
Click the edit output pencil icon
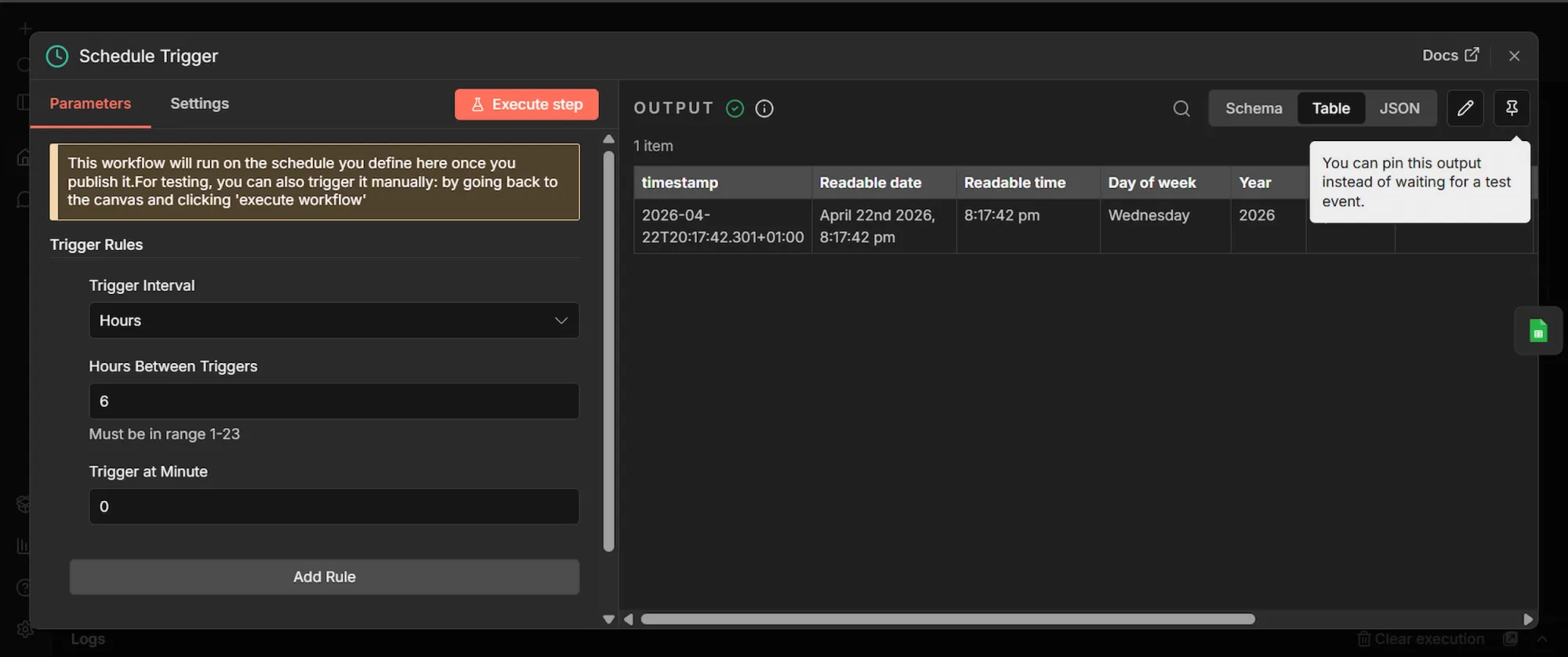(1465, 108)
